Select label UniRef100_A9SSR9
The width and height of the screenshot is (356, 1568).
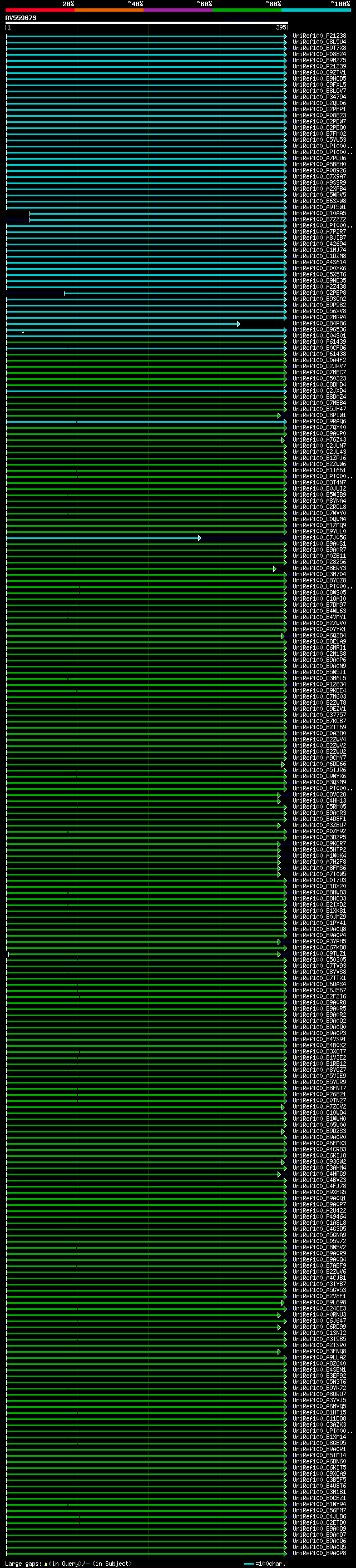(x=319, y=182)
